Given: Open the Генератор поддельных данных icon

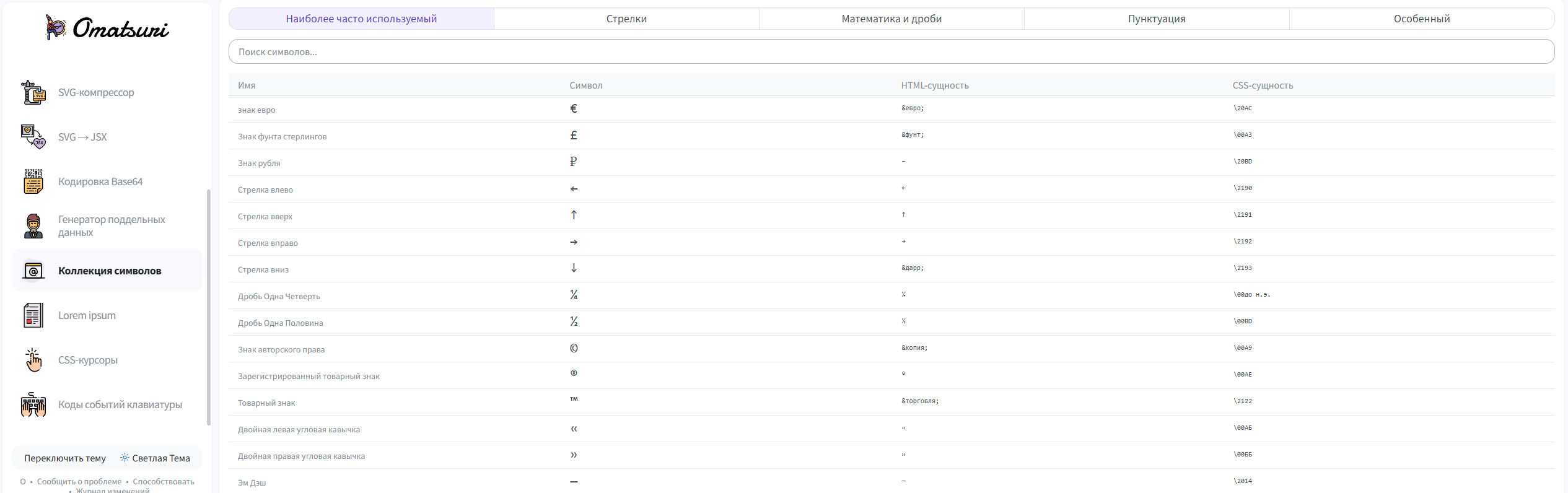Looking at the screenshot, I should coord(33,226).
